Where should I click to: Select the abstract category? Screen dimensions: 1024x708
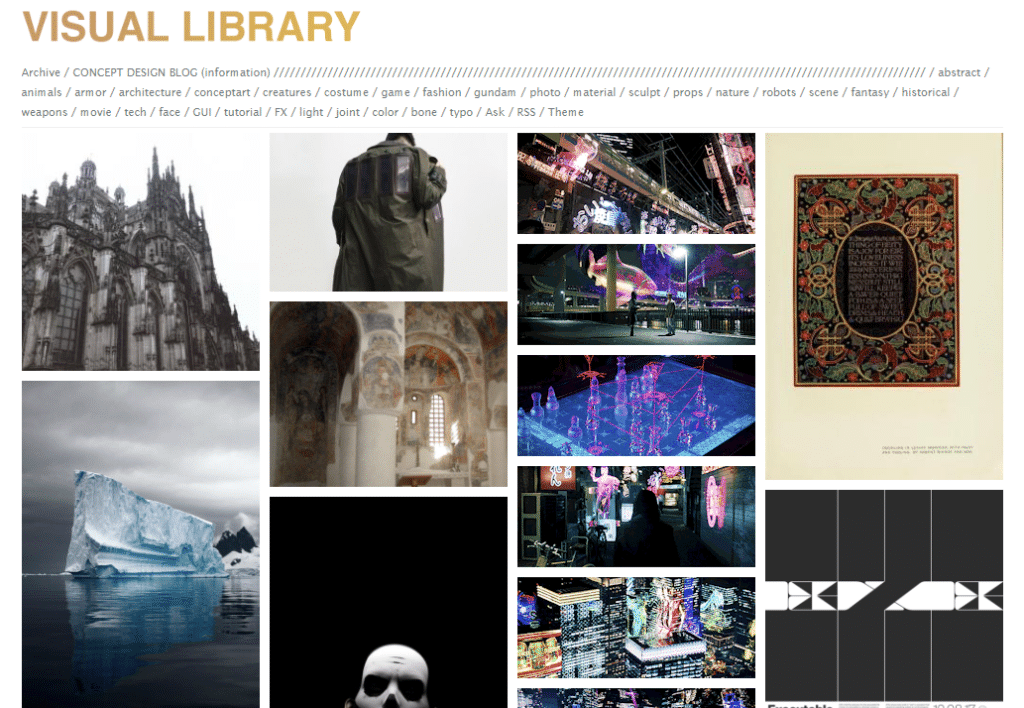pyautogui.click(x=959, y=72)
